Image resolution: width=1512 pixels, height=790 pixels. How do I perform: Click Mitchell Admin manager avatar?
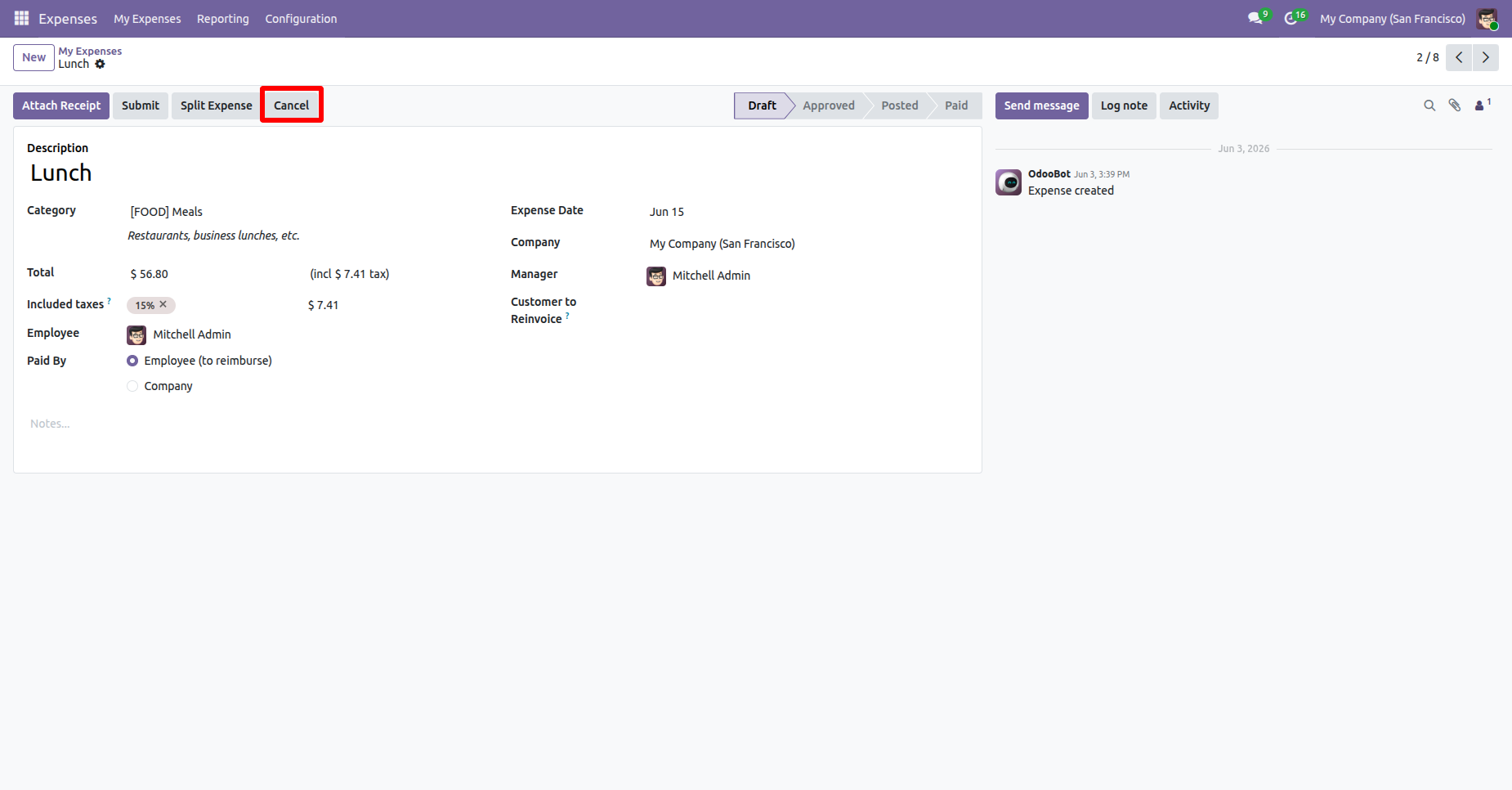coord(656,276)
